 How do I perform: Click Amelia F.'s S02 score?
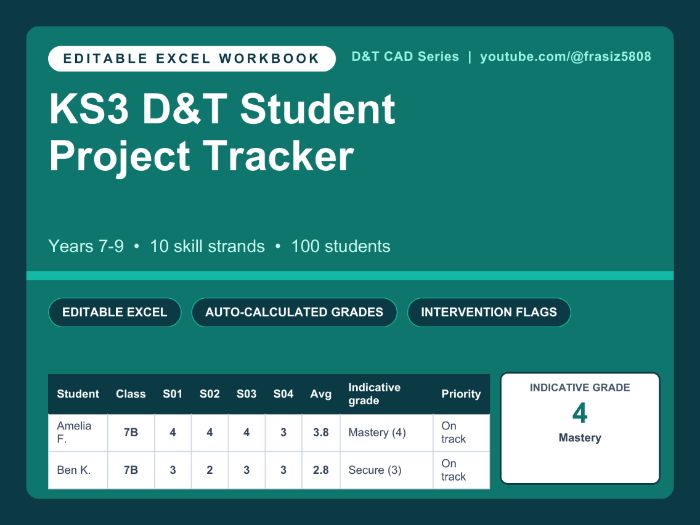209,433
